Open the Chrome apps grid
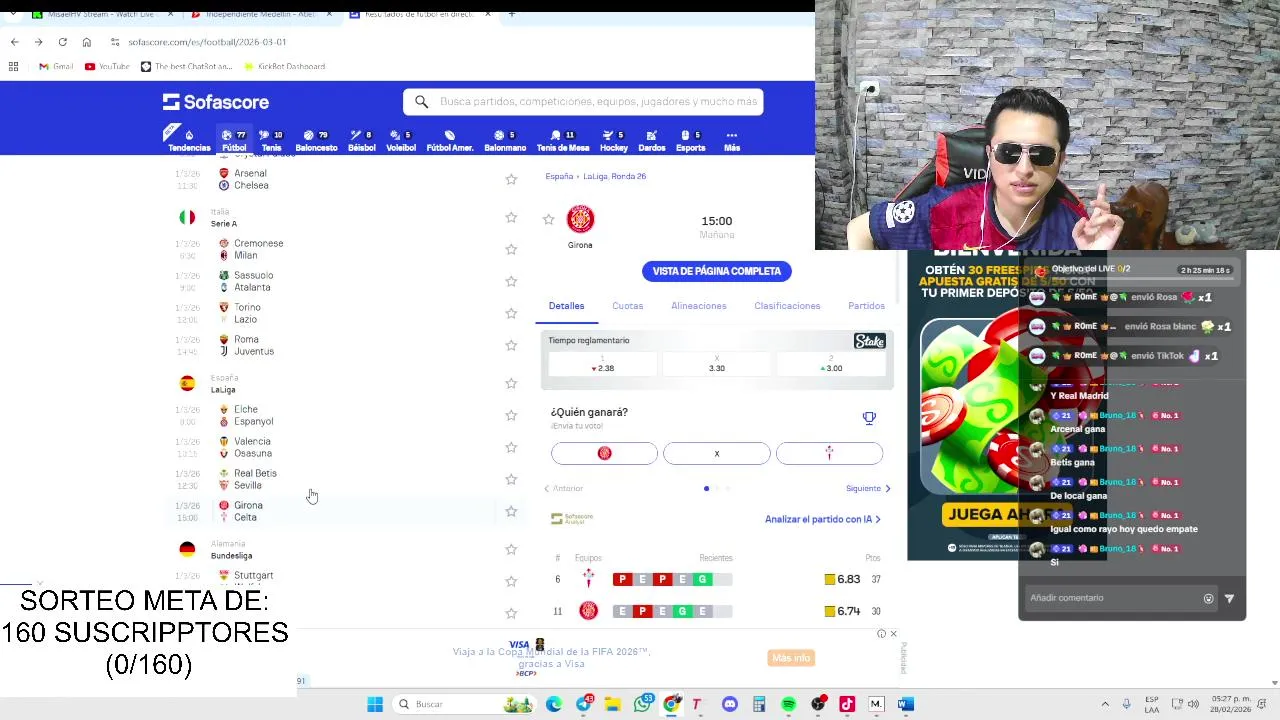The image size is (1280, 720). (13, 66)
